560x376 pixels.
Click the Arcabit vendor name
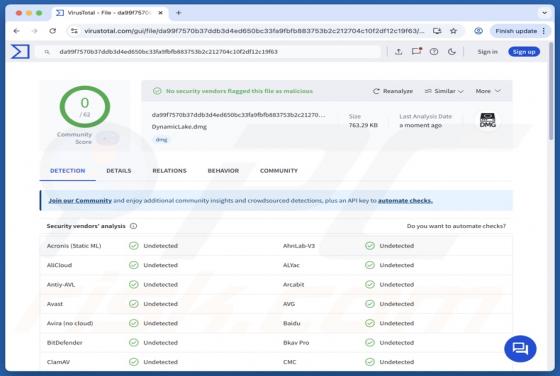293,285
